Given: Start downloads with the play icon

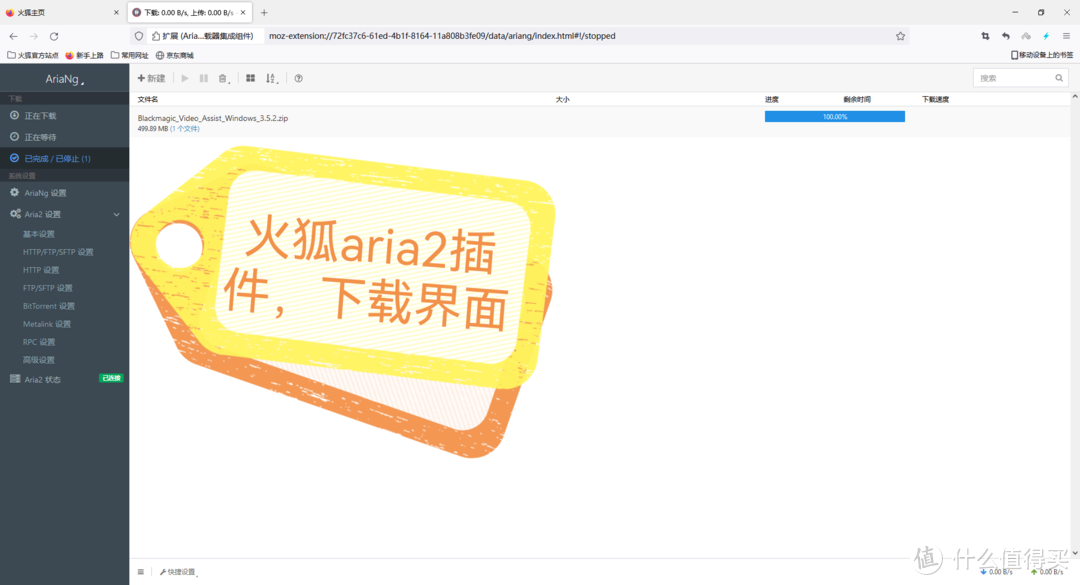Looking at the screenshot, I should click(x=184, y=77).
